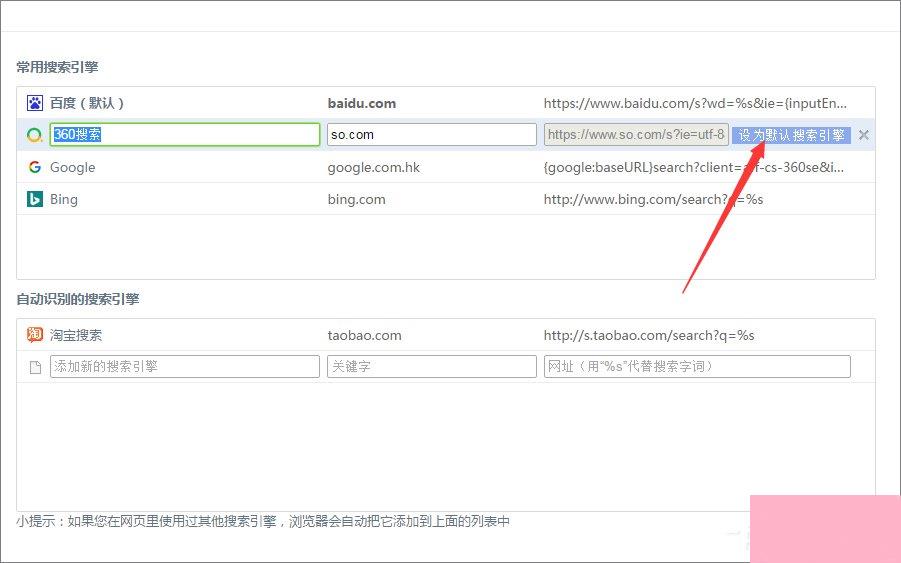
Task: Click the Google baseURL search string
Action: click(x=694, y=168)
